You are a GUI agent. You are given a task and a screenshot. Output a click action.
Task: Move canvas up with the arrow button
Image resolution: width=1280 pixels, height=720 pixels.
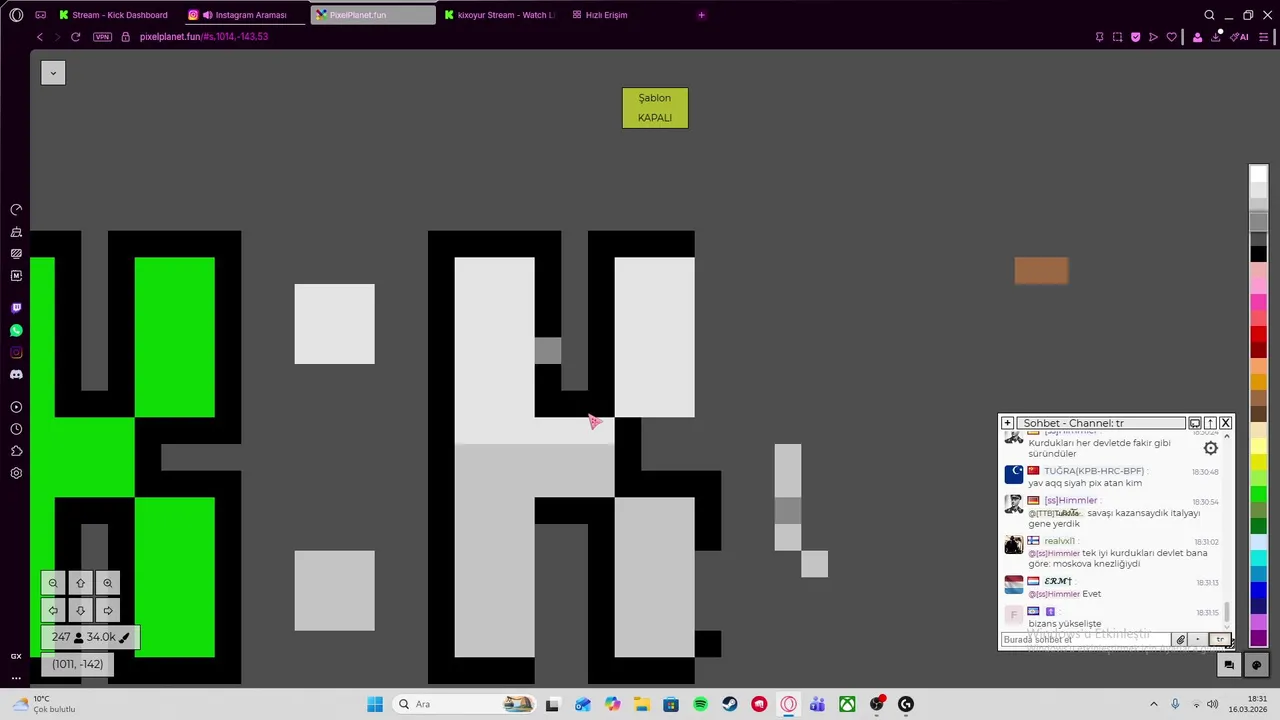coord(81,583)
